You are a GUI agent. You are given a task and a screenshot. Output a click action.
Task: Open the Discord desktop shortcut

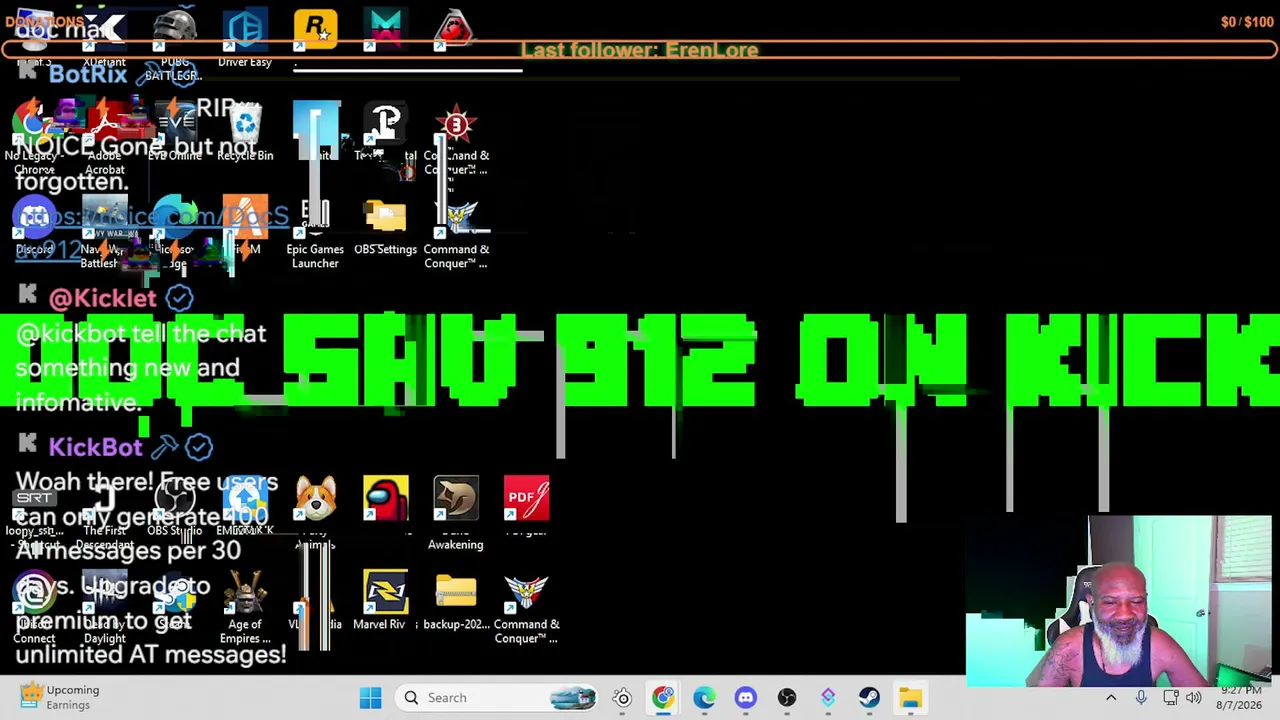pyautogui.click(x=35, y=226)
